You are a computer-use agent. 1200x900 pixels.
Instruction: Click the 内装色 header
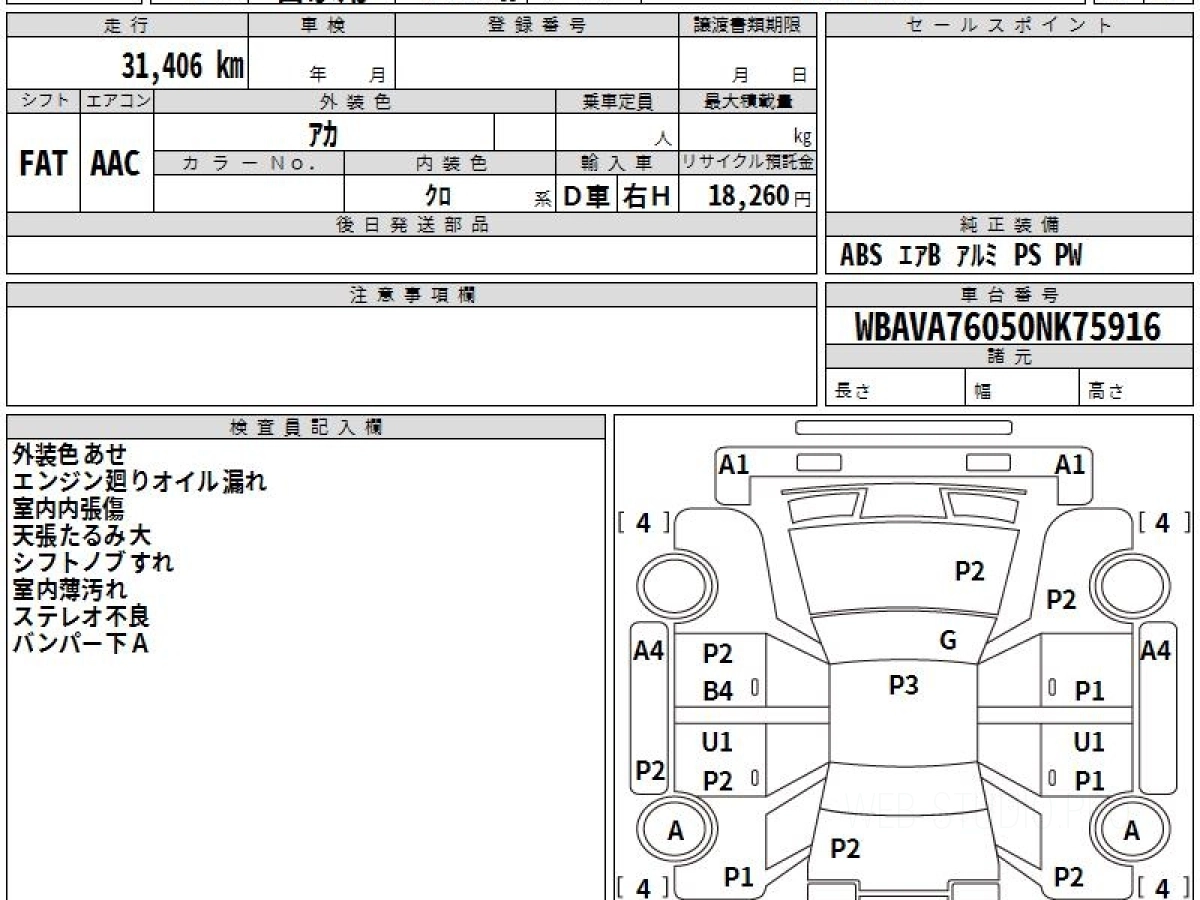click(x=450, y=163)
